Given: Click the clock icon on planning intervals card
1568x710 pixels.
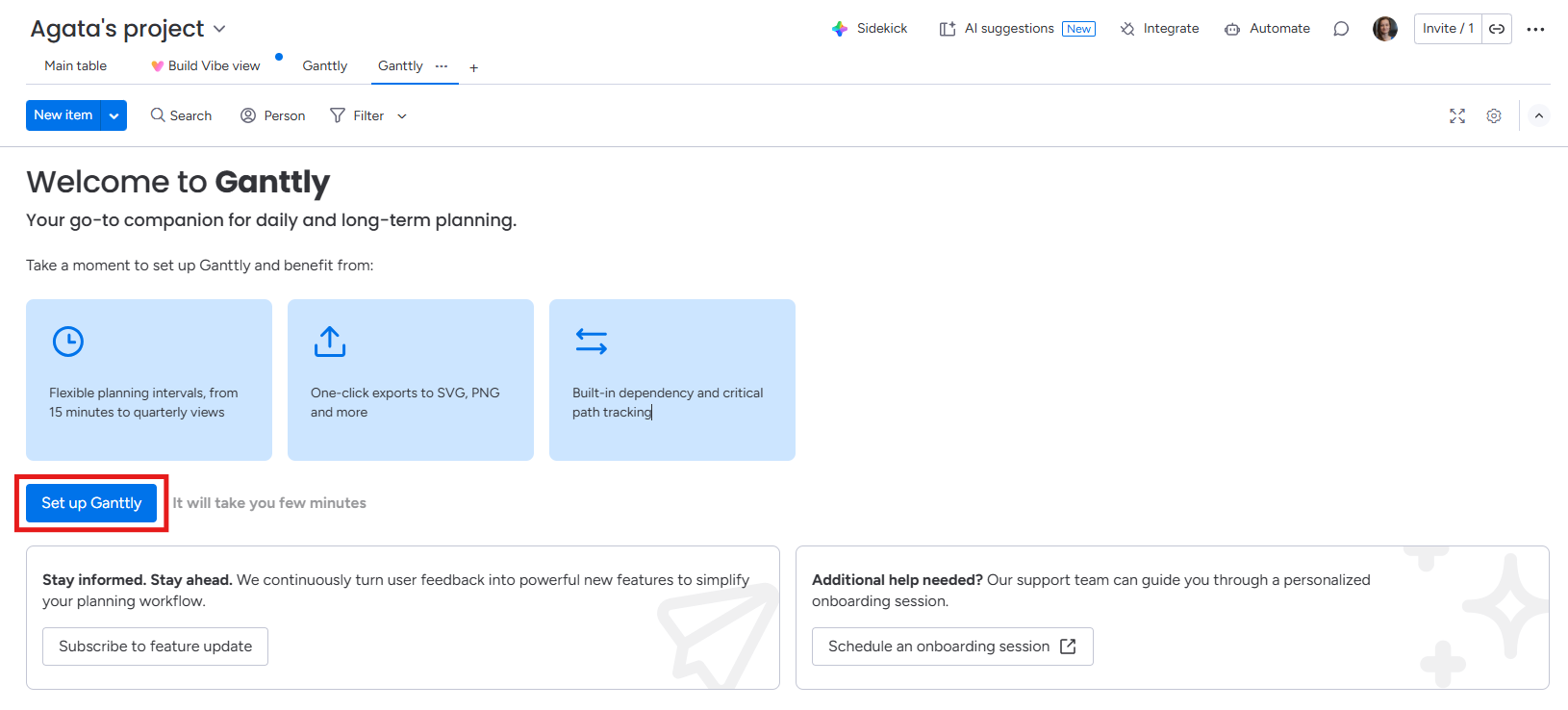Looking at the screenshot, I should [x=68, y=342].
